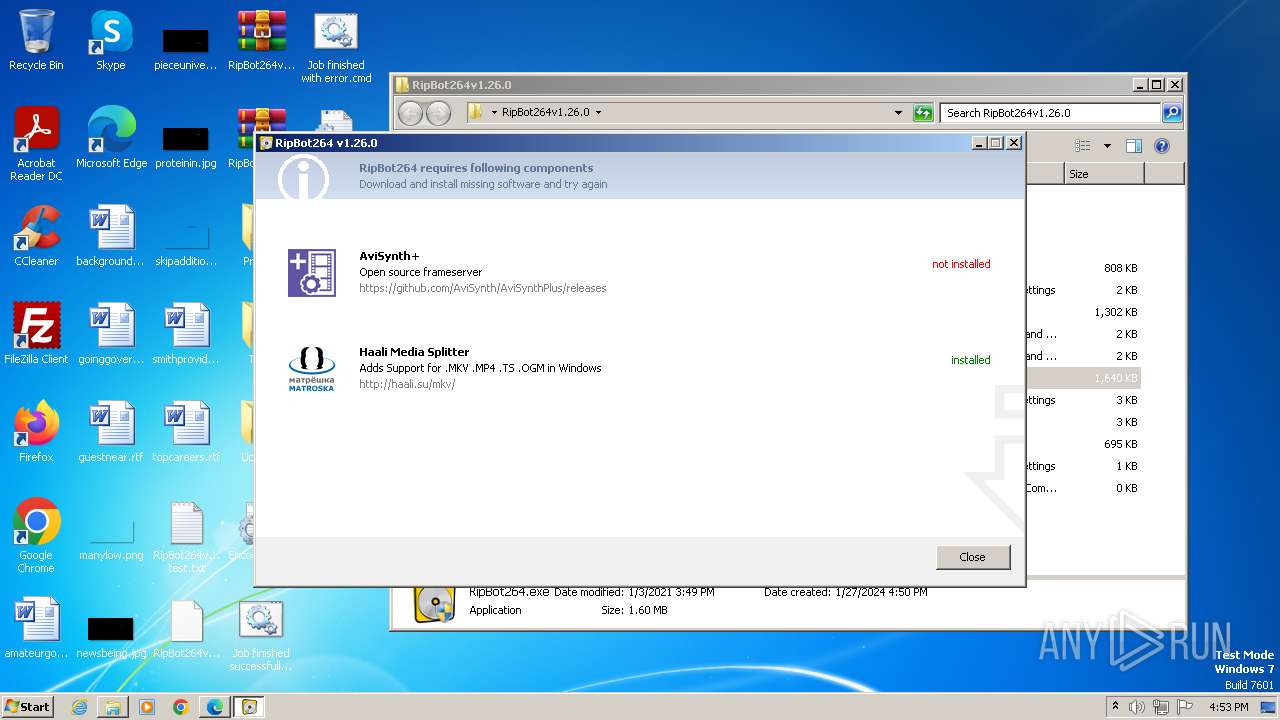The height and width of the screenshot is (720, 1280).
Task: Launch Internet Explorer from the taskbar
Action: point(79,707)
